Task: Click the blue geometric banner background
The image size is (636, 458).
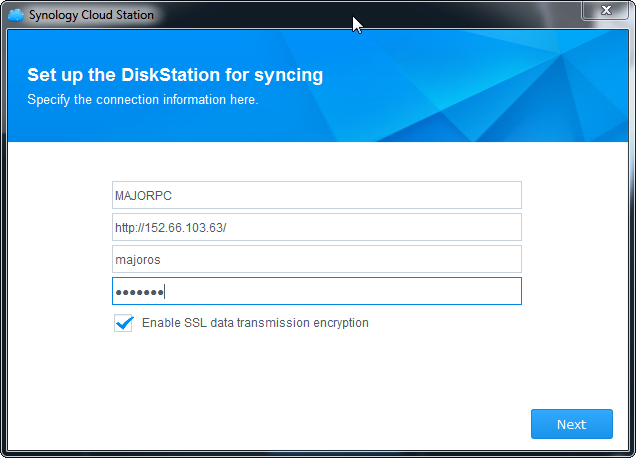Action: pyautogui.click(x=480, y=90)
